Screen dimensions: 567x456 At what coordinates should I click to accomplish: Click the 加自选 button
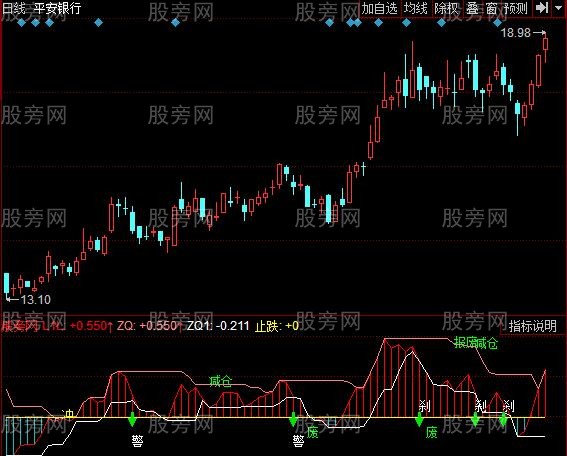(379, 8)
